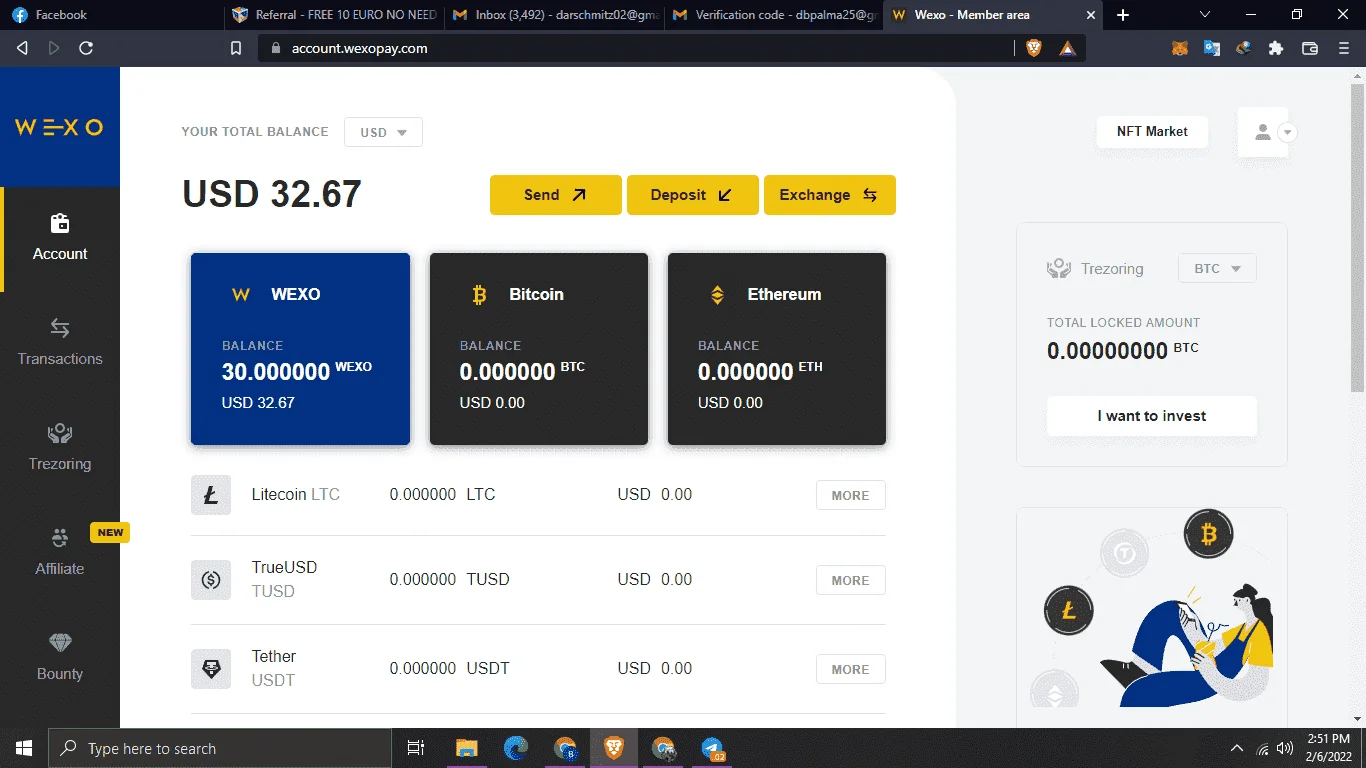The image size is (1366, 768).
Task: Click the Ethereum coin icon on card
Action: [x=717, y=295]
